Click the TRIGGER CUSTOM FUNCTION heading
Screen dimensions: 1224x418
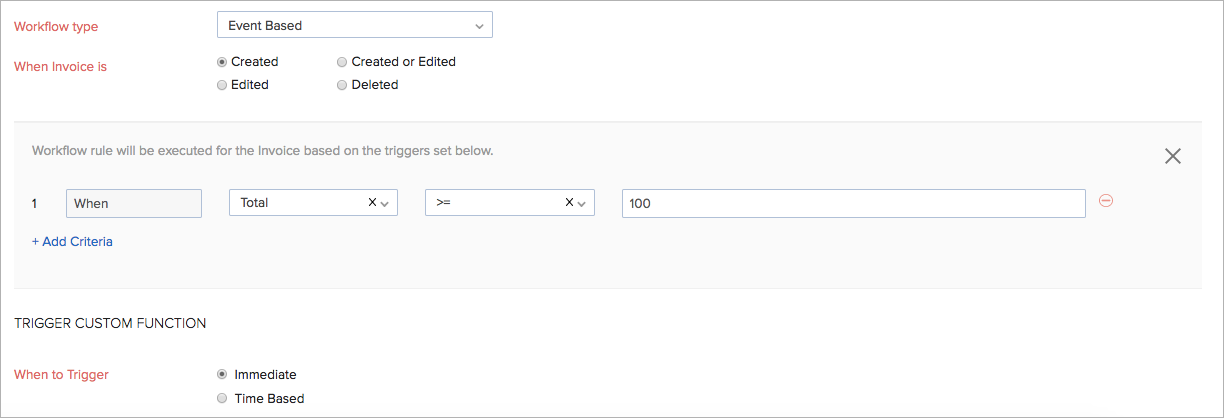click(110, 323)
